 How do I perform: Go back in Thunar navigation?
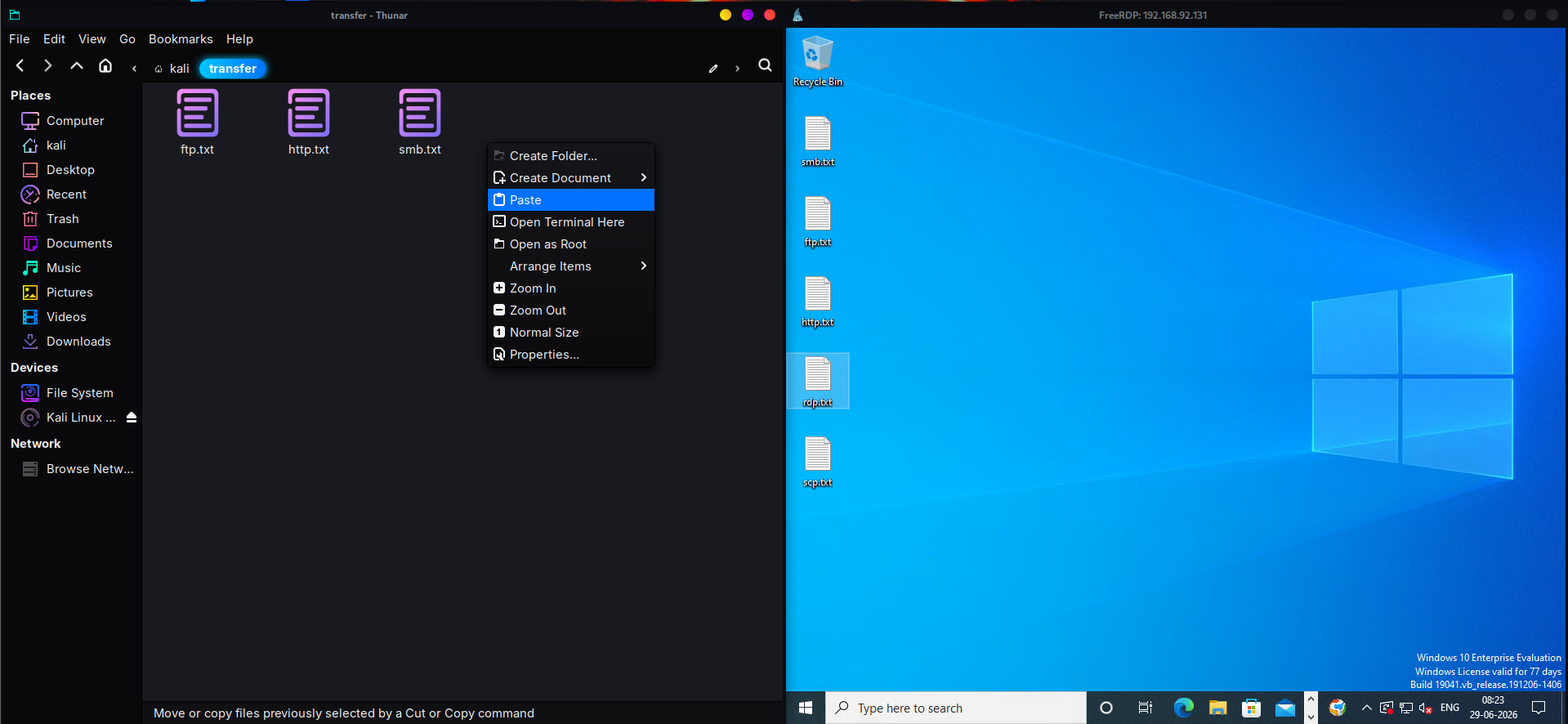click(x=20, y=66)
